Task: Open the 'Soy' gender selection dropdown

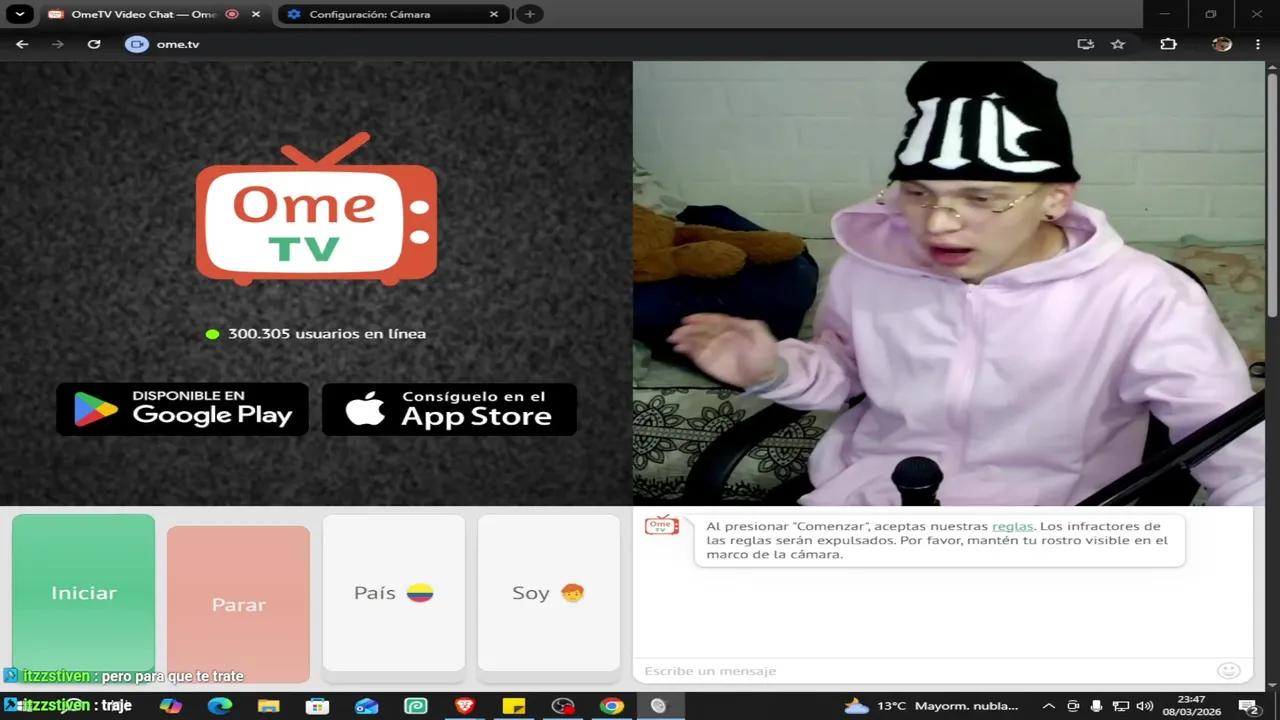Action: (x=548, y=592)
